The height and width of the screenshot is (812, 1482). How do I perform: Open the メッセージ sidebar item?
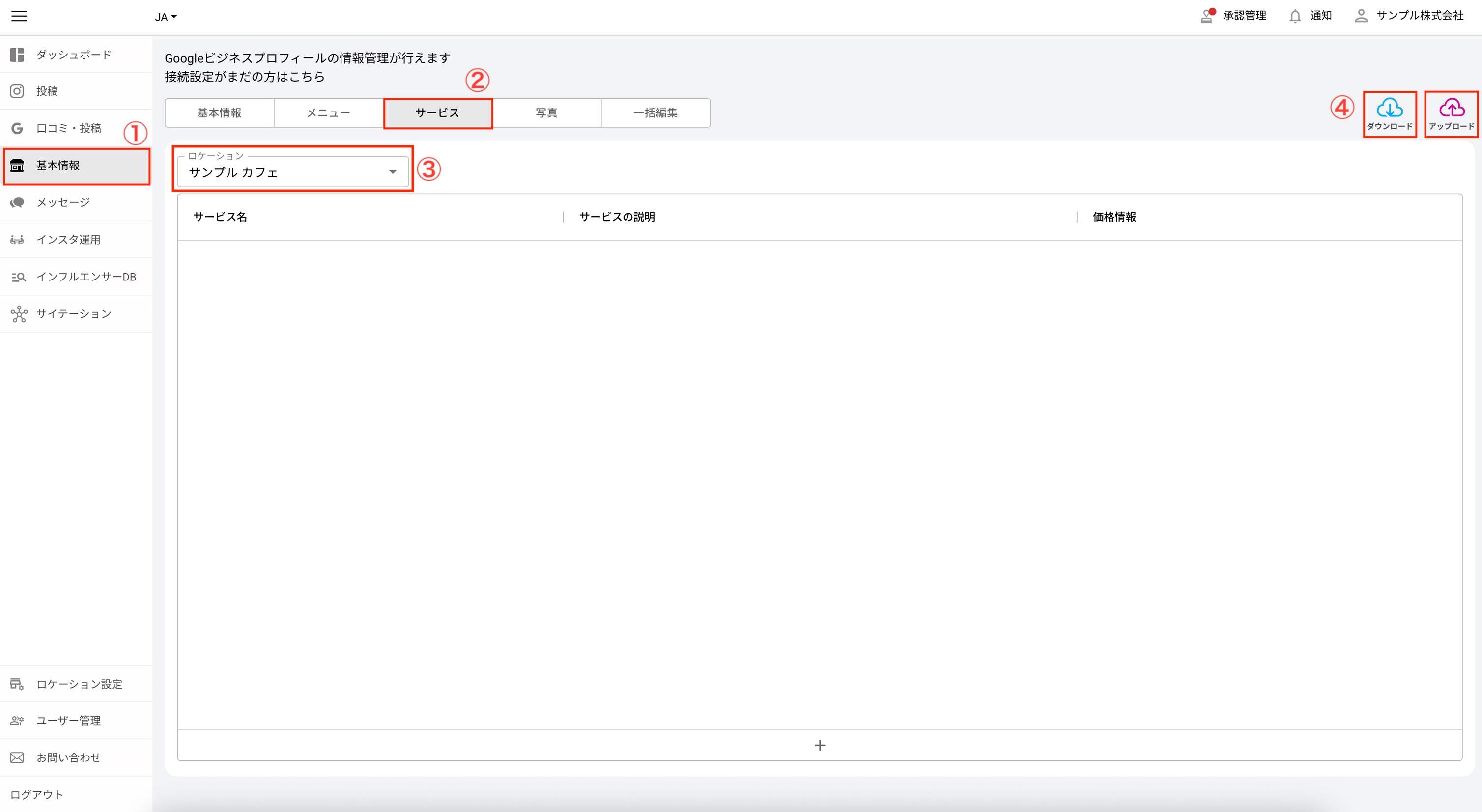pos(63,202)
